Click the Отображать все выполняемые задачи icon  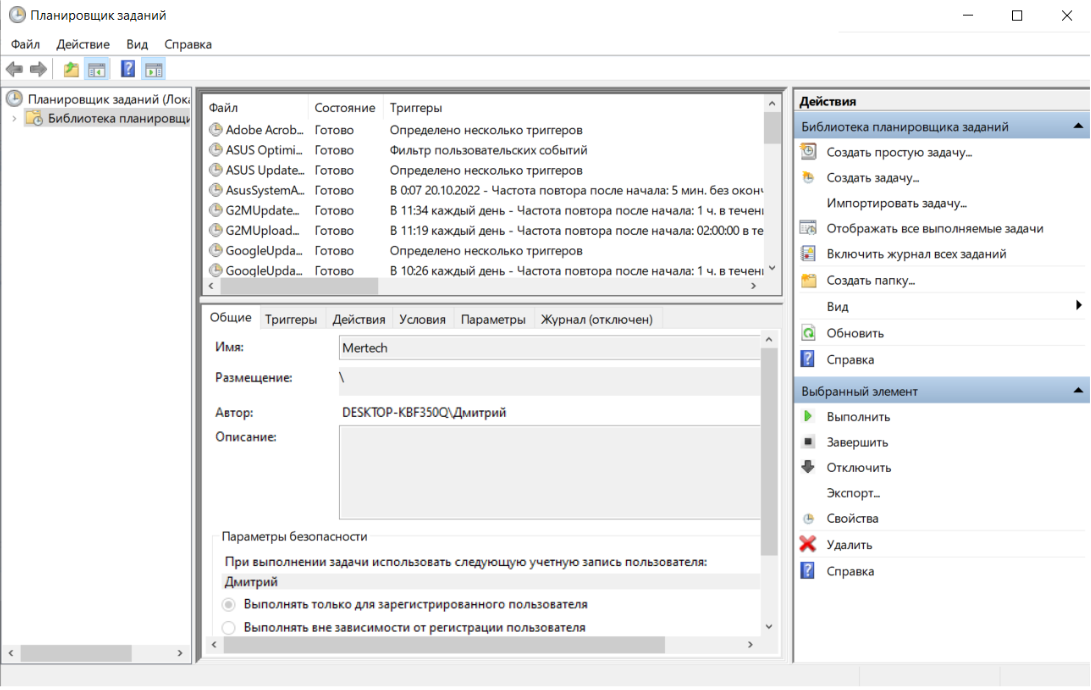pos(808,228)
